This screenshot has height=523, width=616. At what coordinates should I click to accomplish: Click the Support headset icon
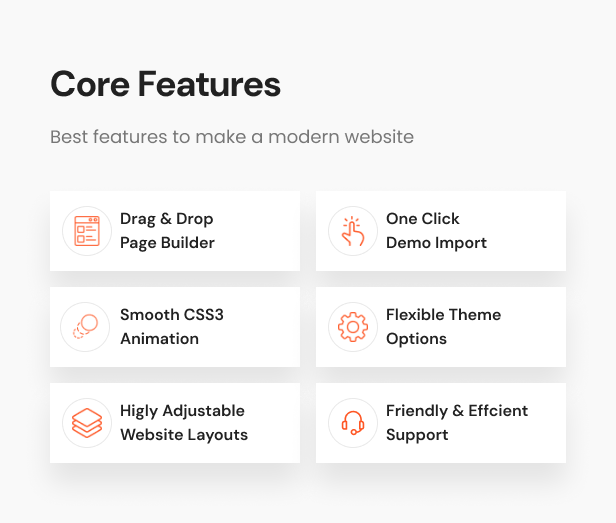point(353,423)
